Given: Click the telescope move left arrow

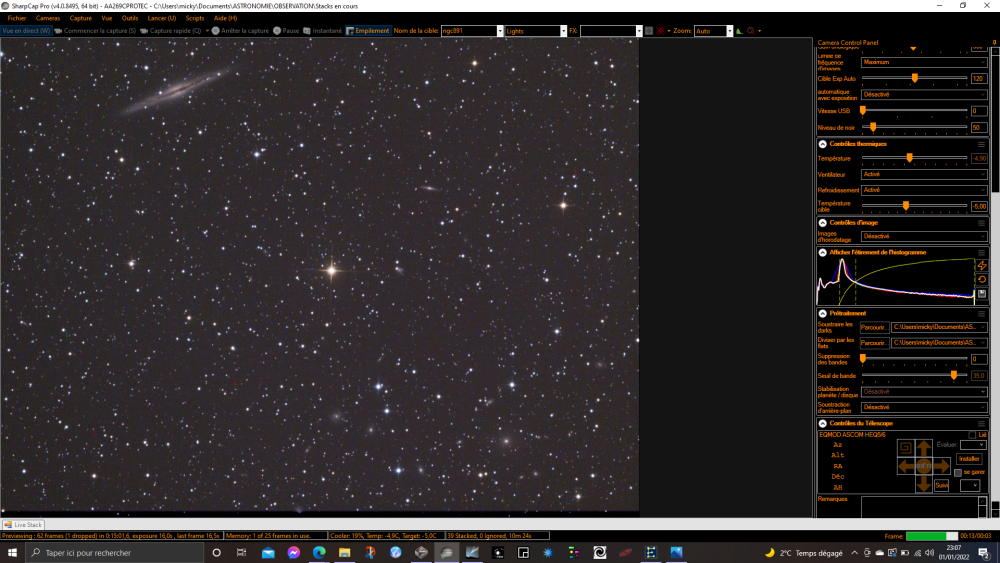Looking at the screenshot, I should pyautogui.click(x=906, y=466).
